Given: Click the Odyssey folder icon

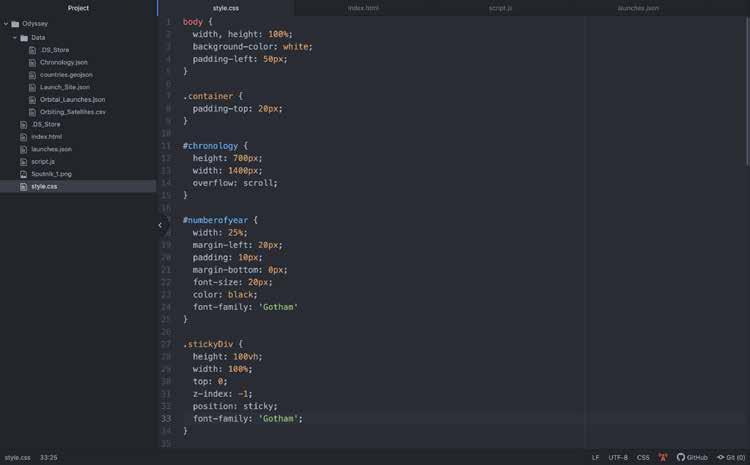Looking at the screenshot, I should click(15, 24).
